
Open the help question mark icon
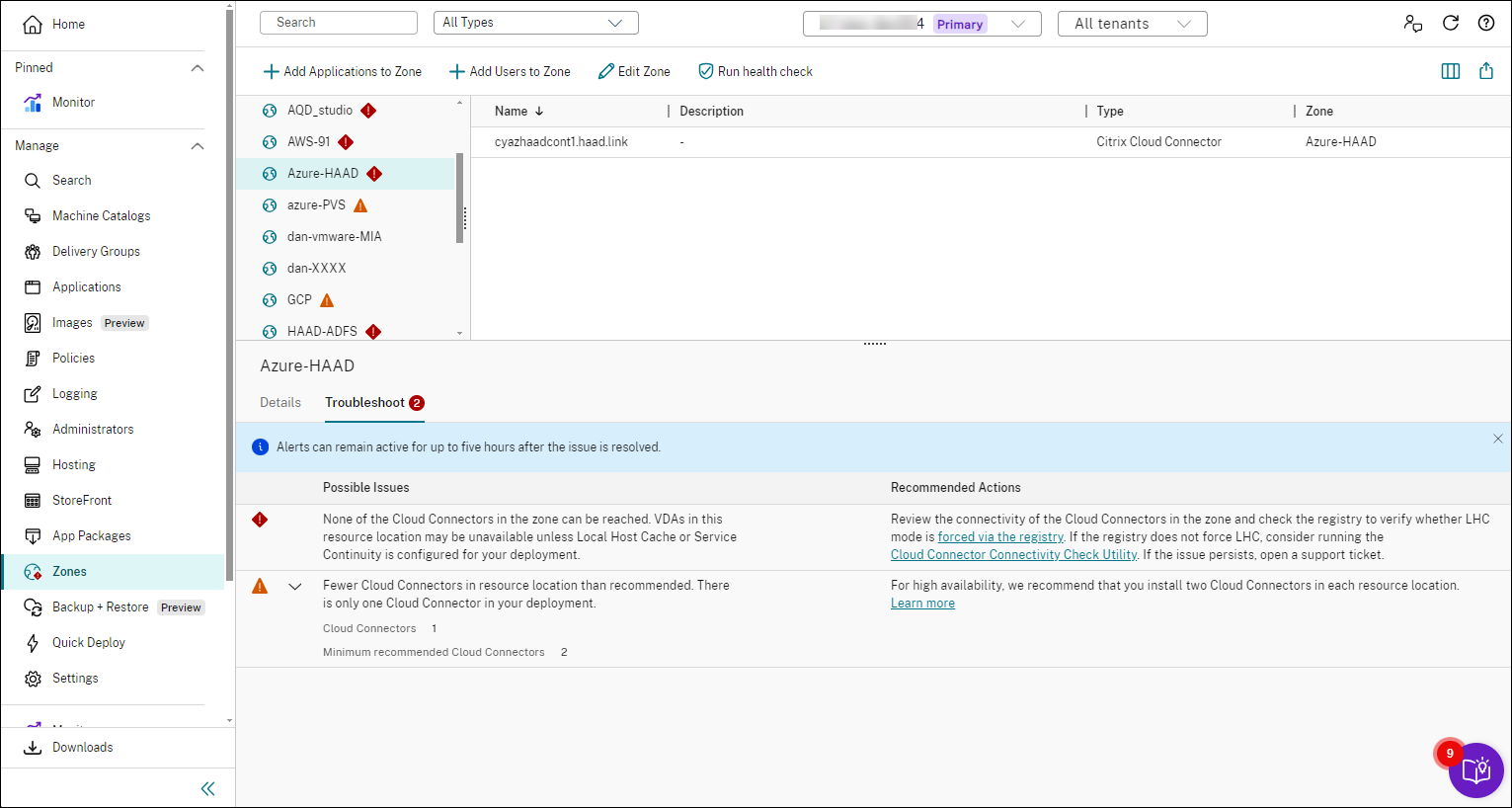1485,23
